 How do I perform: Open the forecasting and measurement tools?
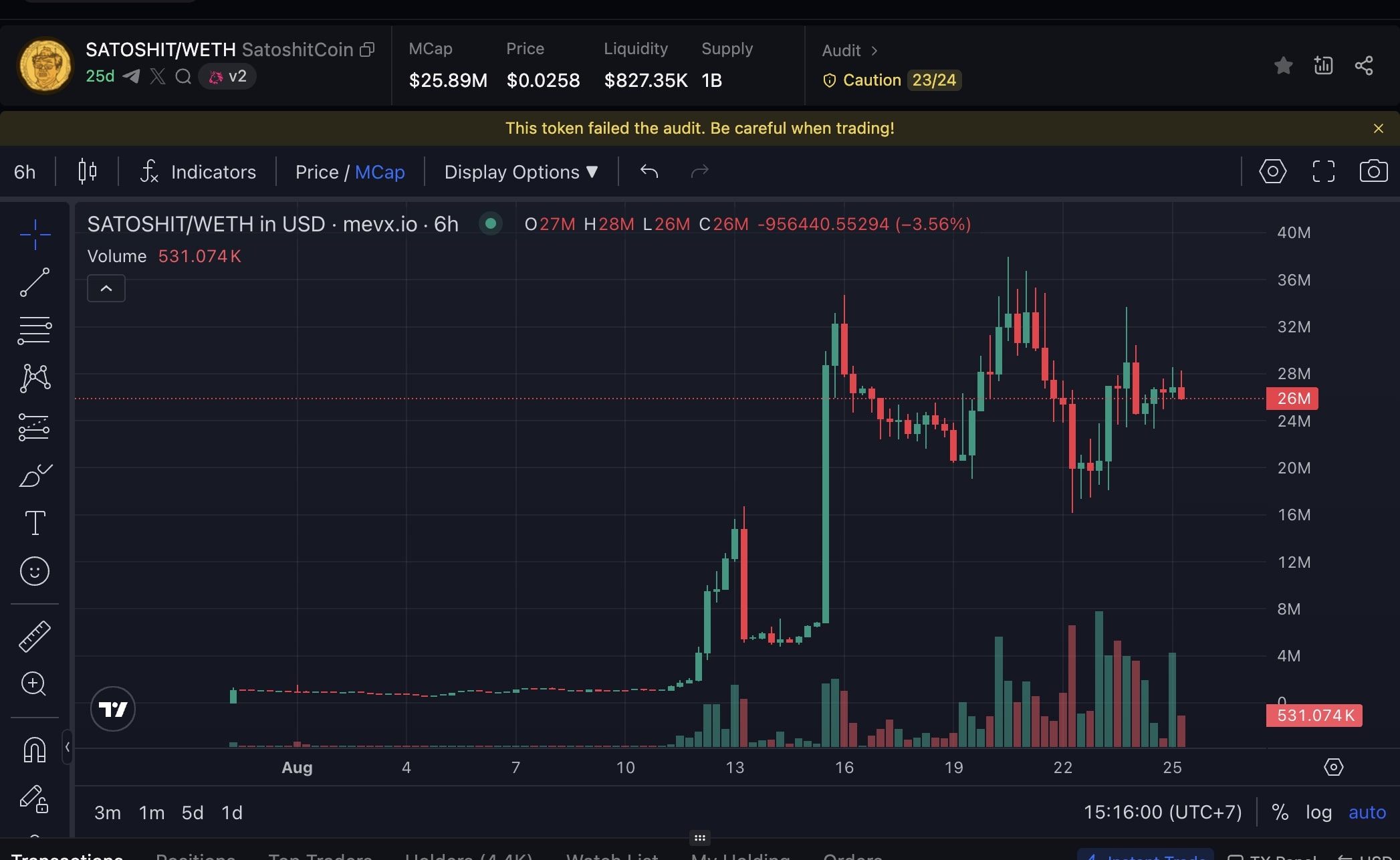pos(35,427)
